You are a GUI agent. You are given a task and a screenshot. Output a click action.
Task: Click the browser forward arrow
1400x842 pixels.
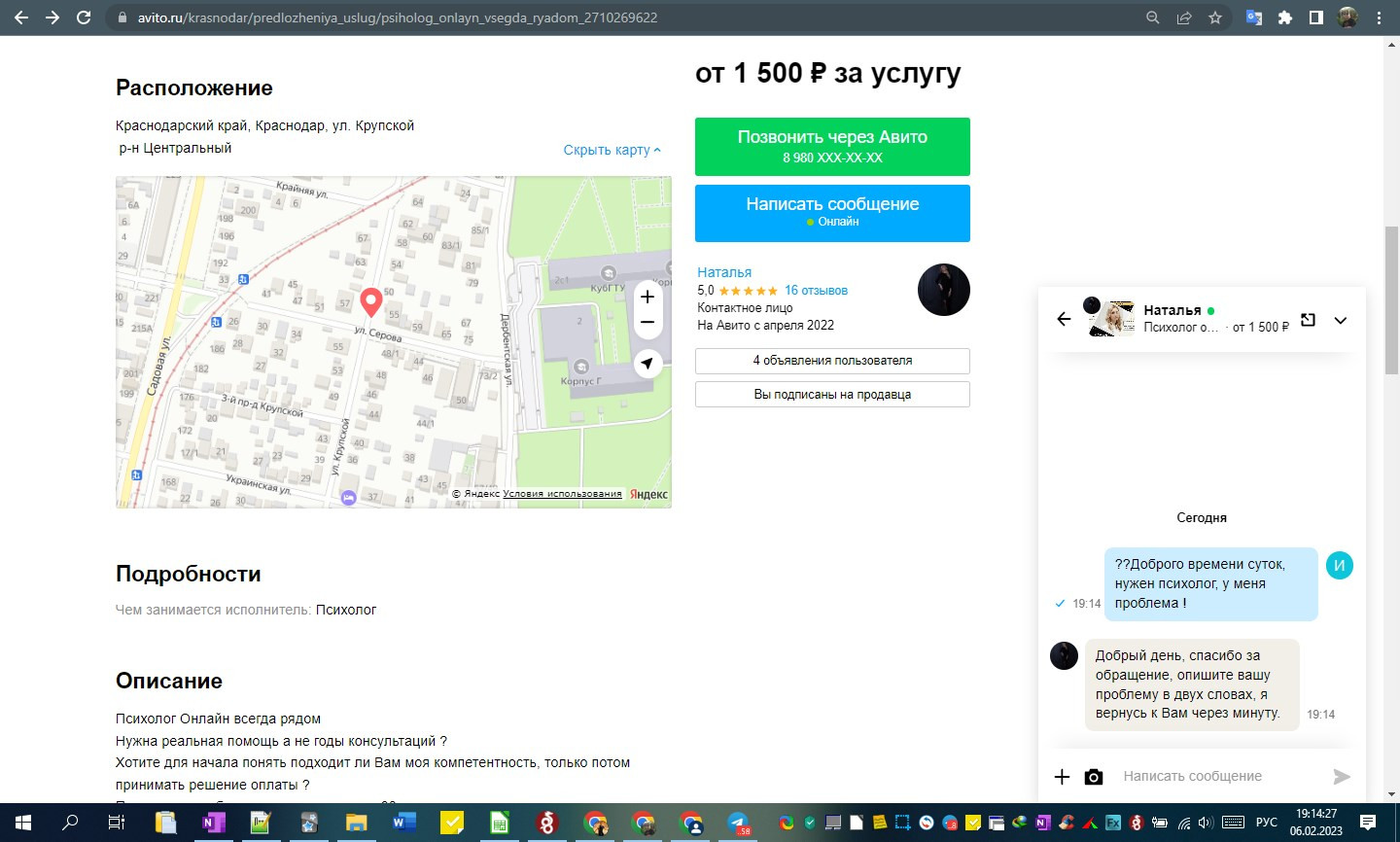click(52, 18)
